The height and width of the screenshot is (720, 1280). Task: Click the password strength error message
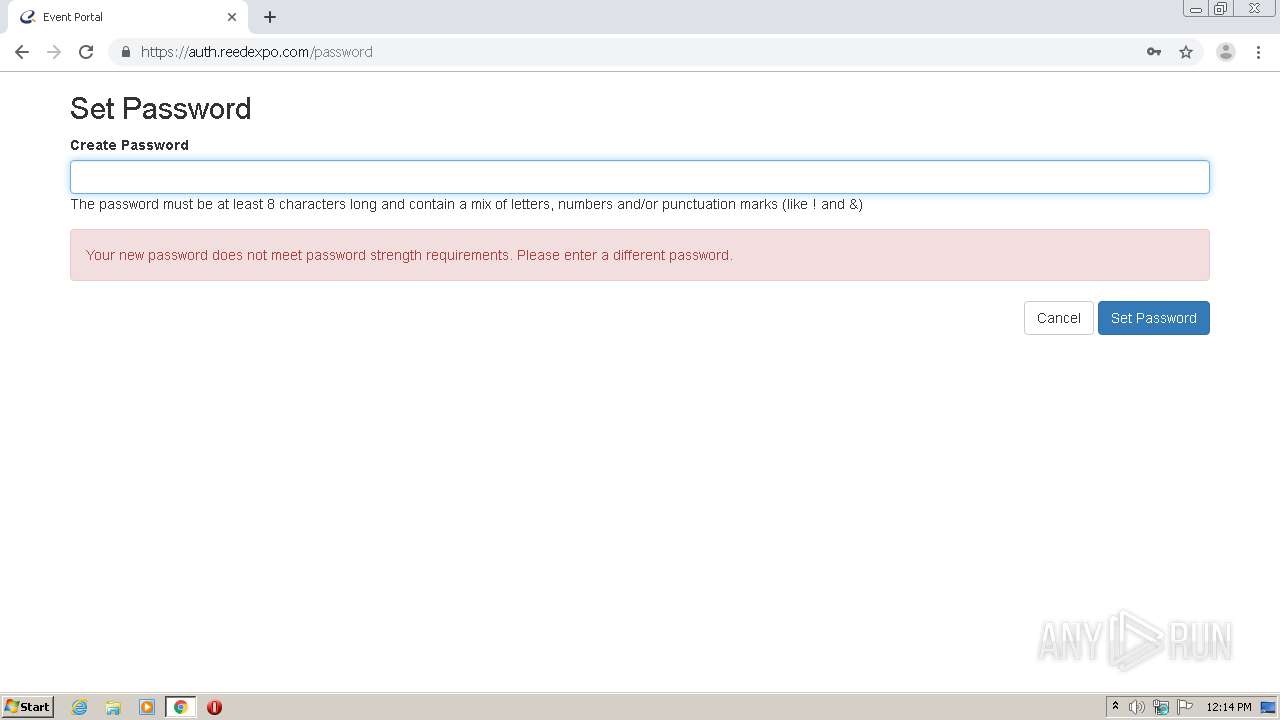click(640, 255)
